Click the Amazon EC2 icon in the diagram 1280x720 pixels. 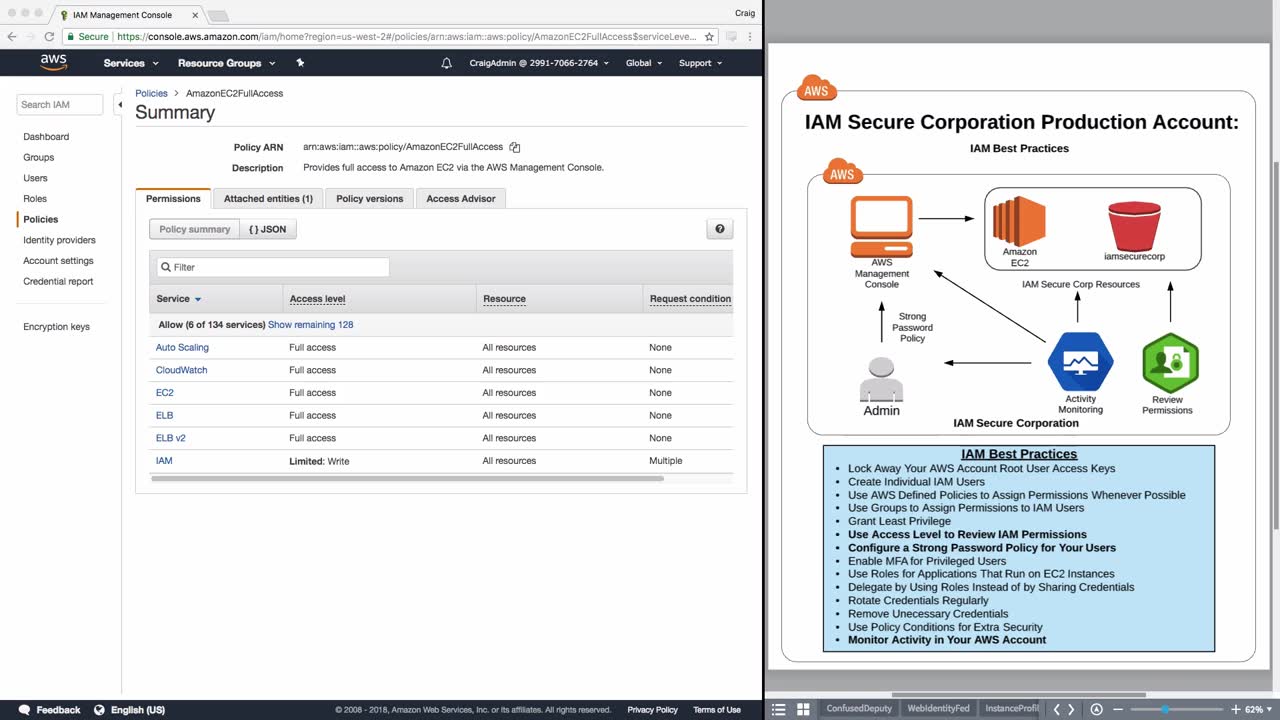tap(1019, 220)
